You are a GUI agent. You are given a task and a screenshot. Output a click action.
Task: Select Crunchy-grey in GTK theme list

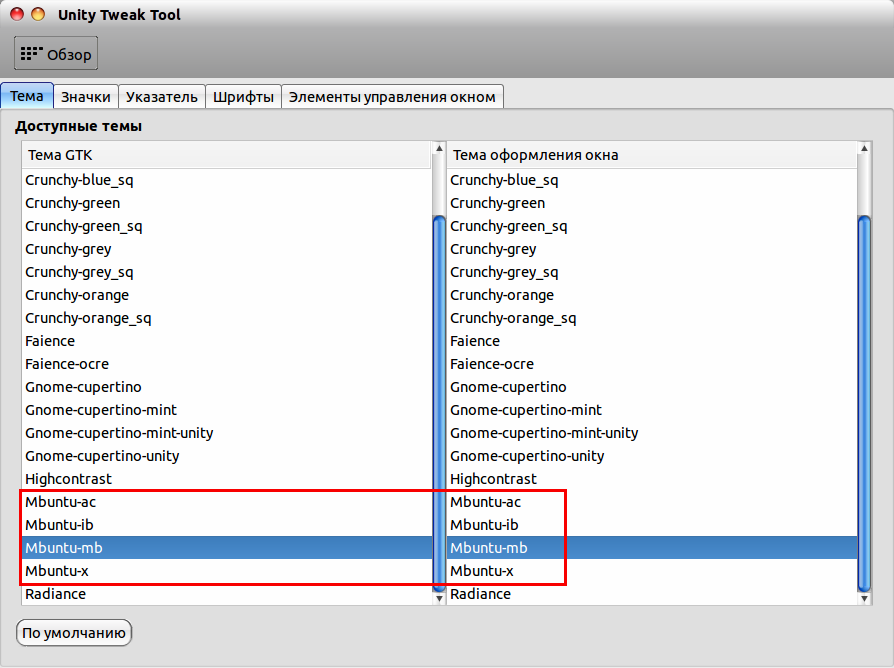click(x=226, y=249)
